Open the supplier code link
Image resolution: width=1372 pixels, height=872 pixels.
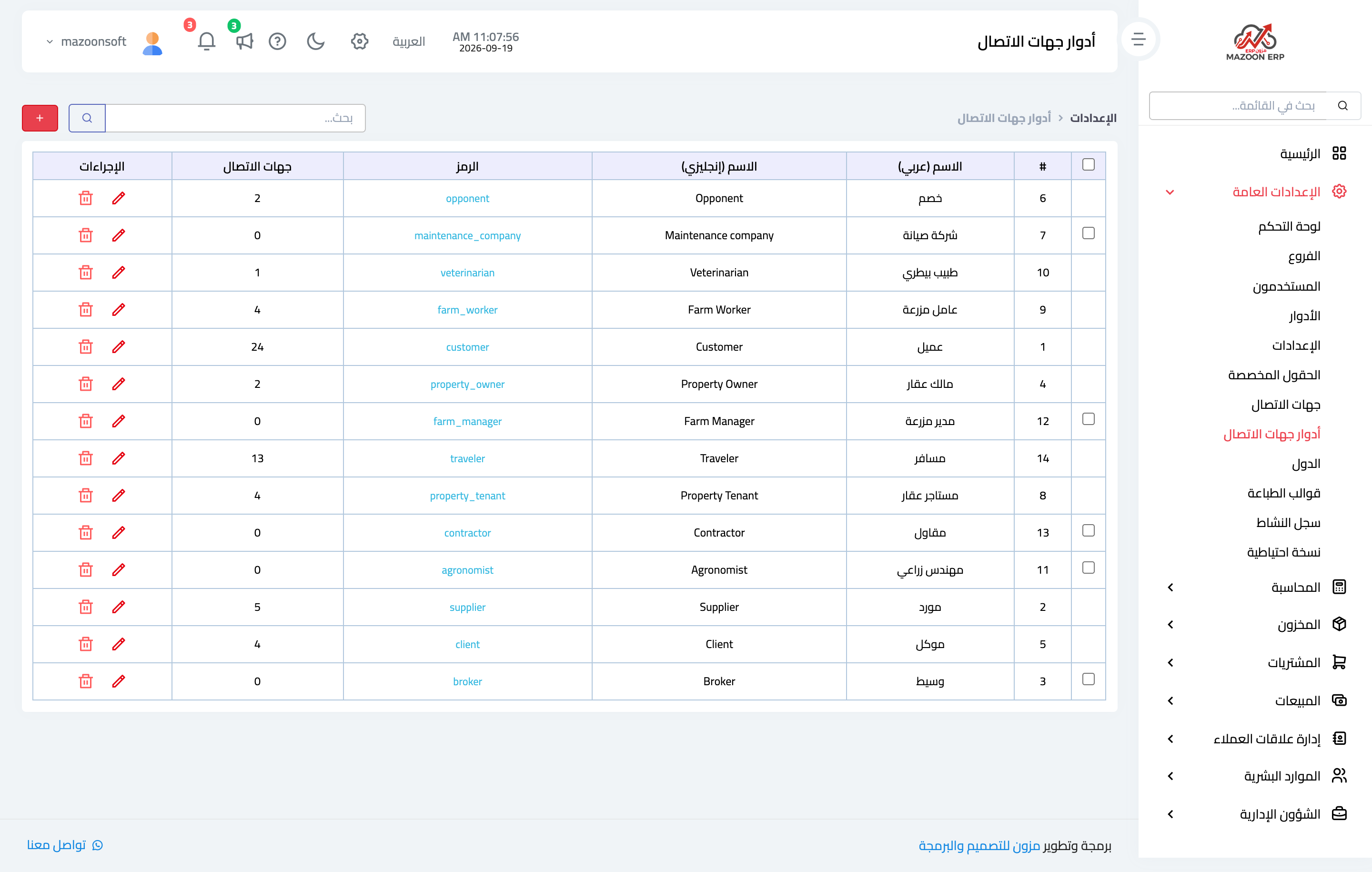pos(467,607)
